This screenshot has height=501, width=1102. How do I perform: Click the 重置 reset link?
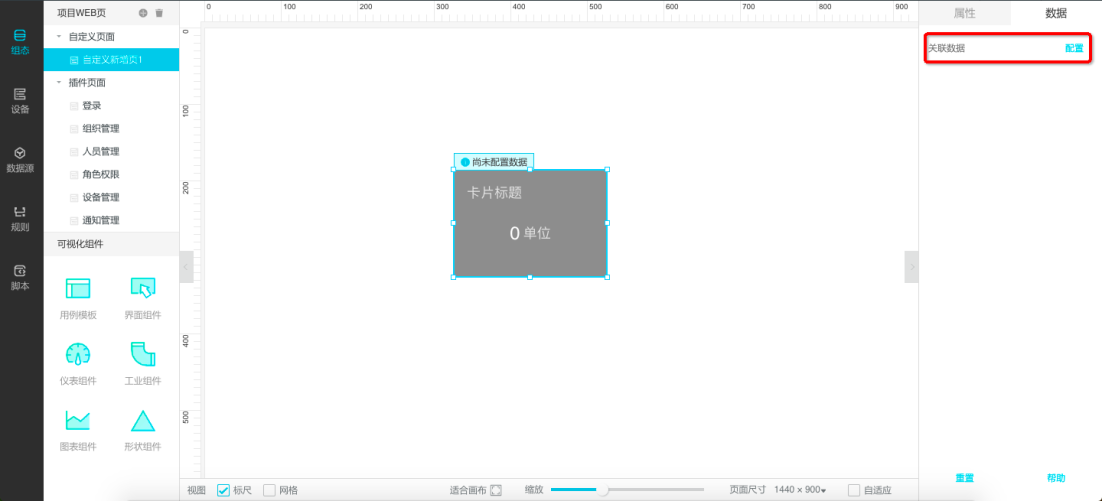[x=964, y=478]
